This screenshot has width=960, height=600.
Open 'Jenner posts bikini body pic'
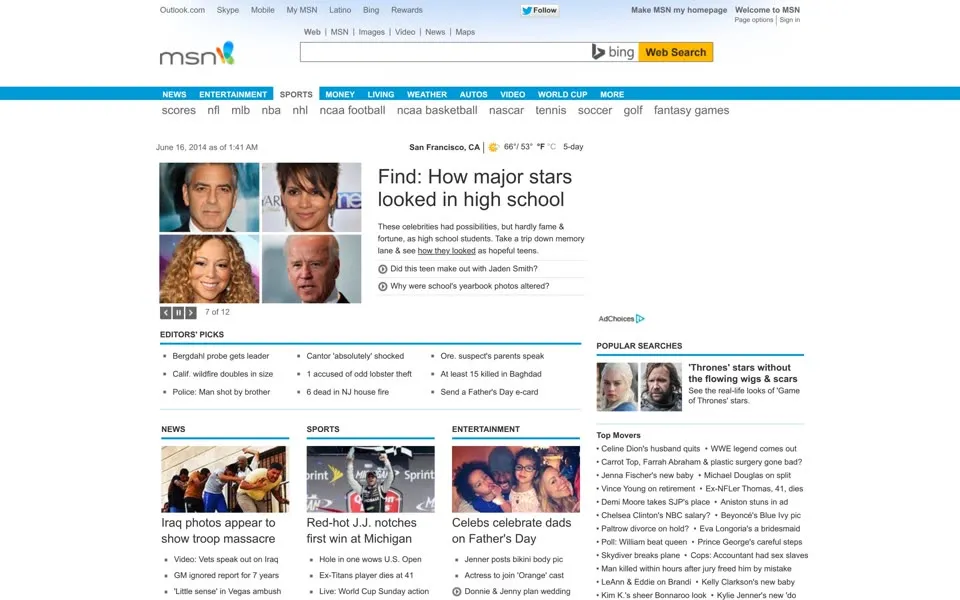coord(514,559)
